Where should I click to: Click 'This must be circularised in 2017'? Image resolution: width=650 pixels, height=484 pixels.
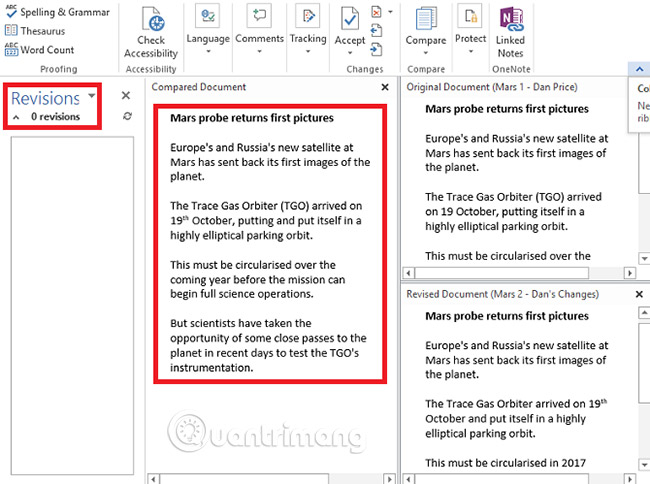tap(505, 463)
